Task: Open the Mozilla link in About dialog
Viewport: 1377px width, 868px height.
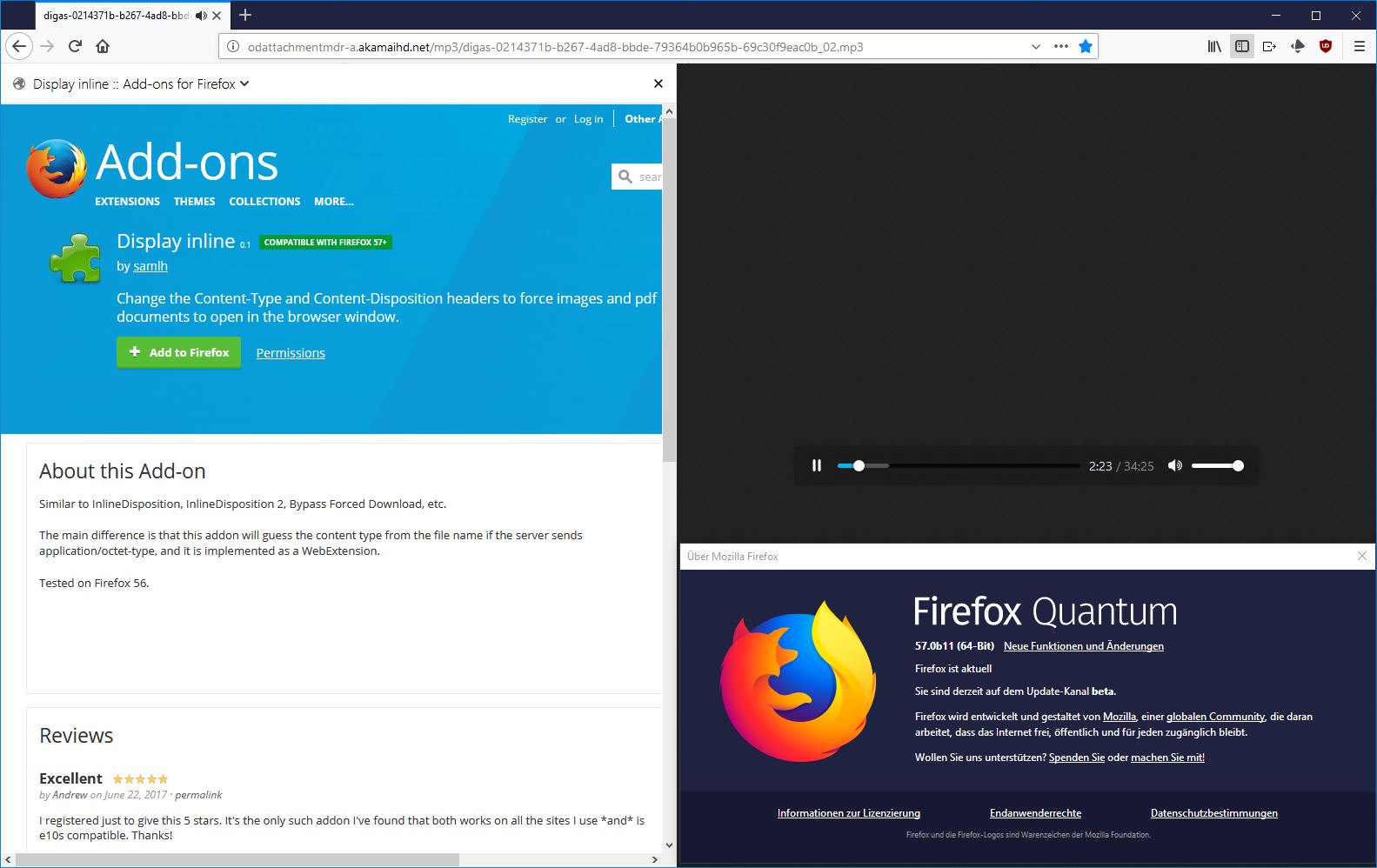Action: [1120, 717]
